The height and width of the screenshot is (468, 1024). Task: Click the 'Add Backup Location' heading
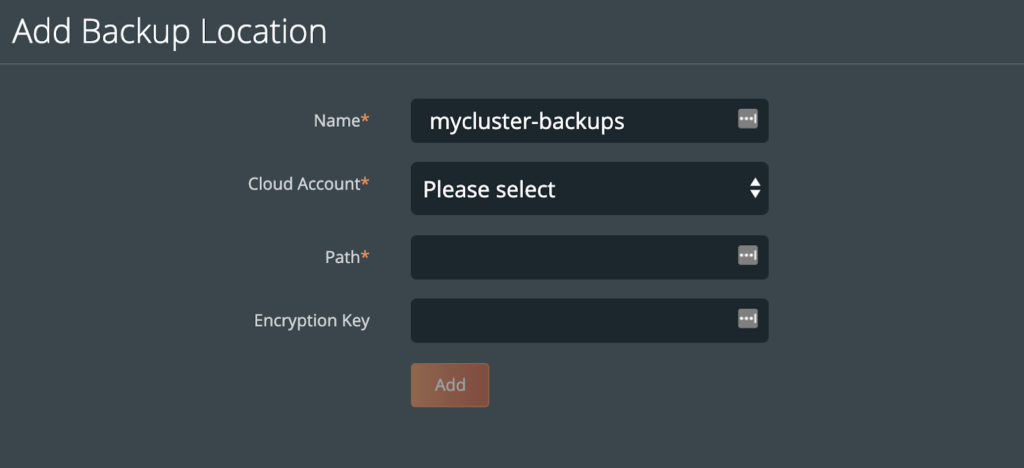tap(169, 31)
